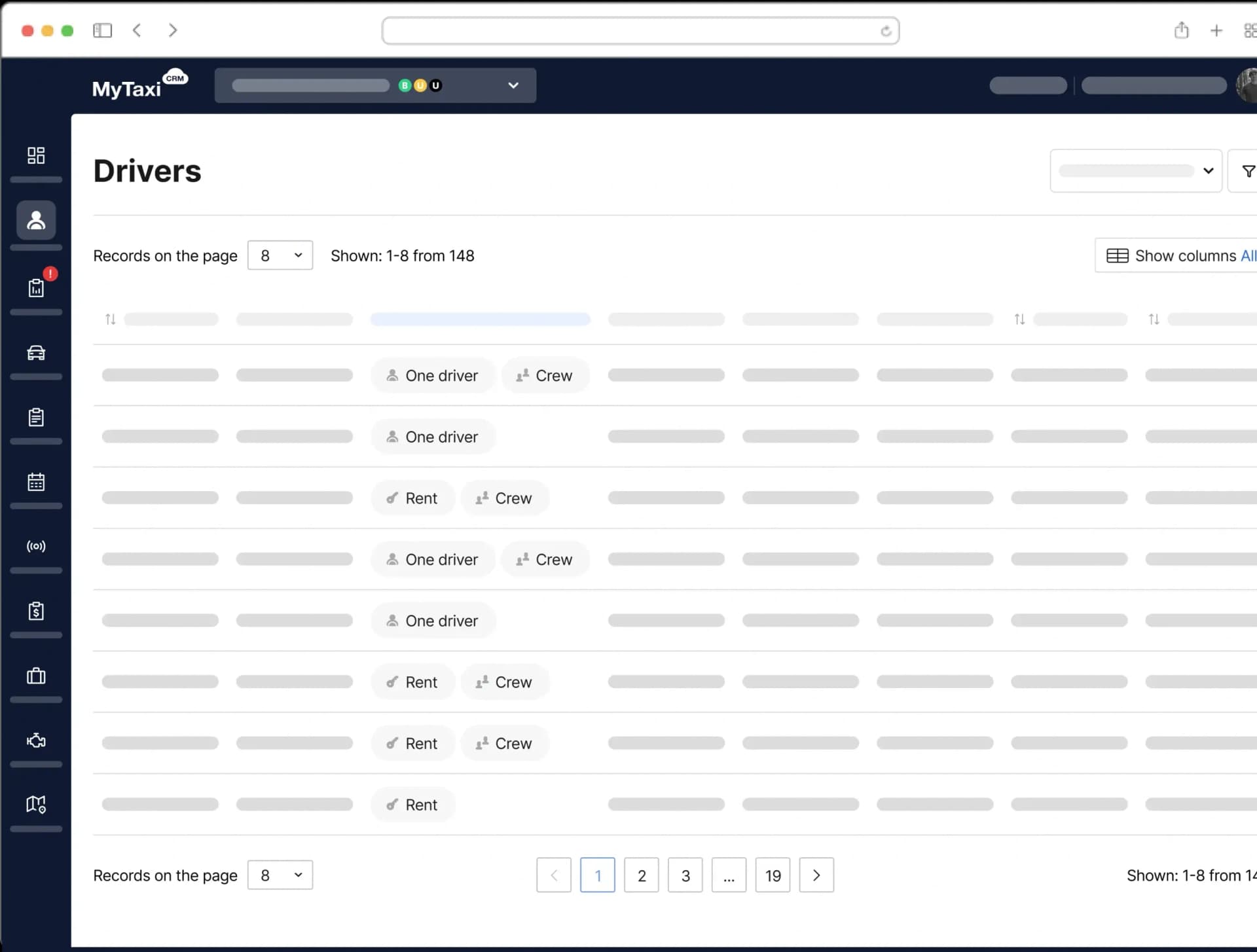Viewport: 1257px width, 952px height.
Task: Open the calendar icon in sidebar
Action: pos(36,482)
